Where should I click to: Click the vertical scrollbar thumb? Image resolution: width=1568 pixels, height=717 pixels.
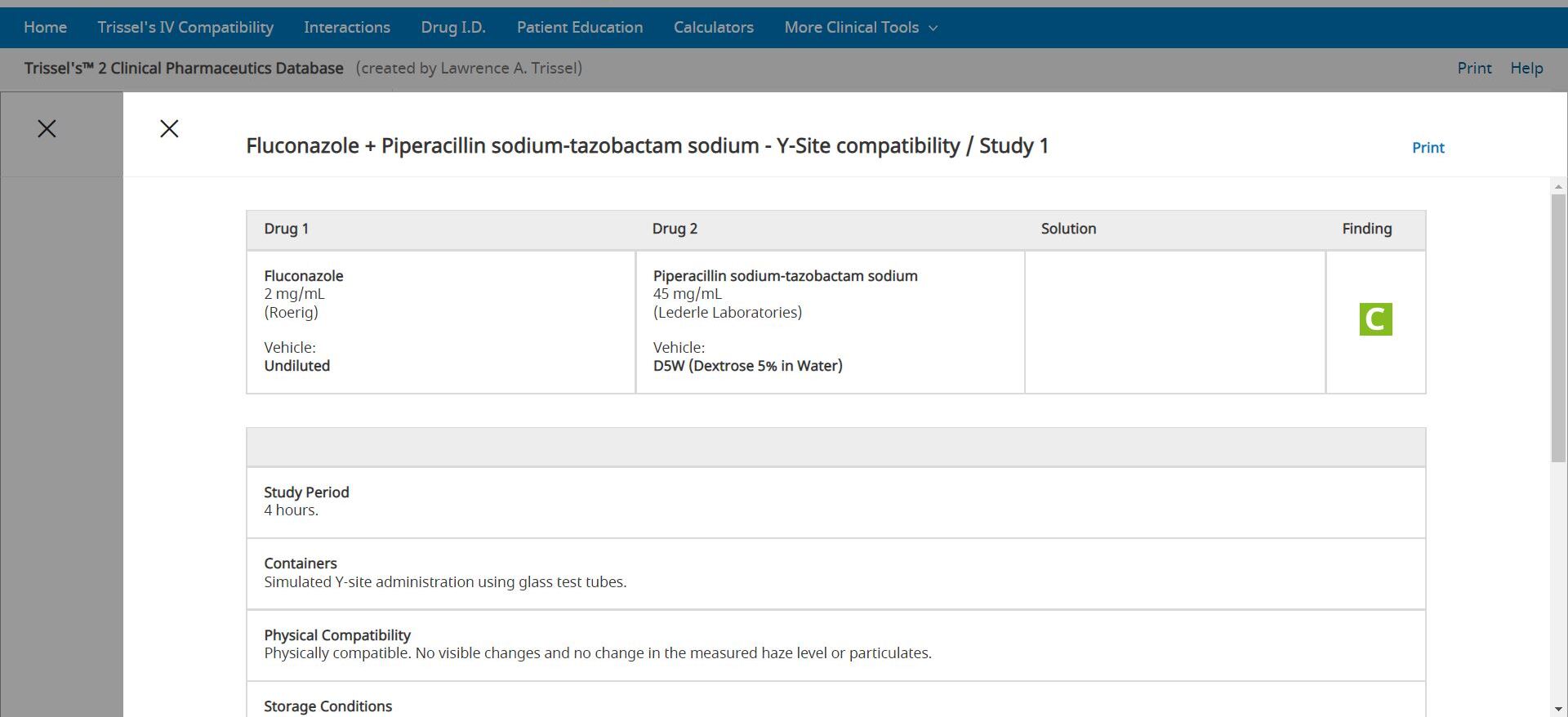point(1558,327)
